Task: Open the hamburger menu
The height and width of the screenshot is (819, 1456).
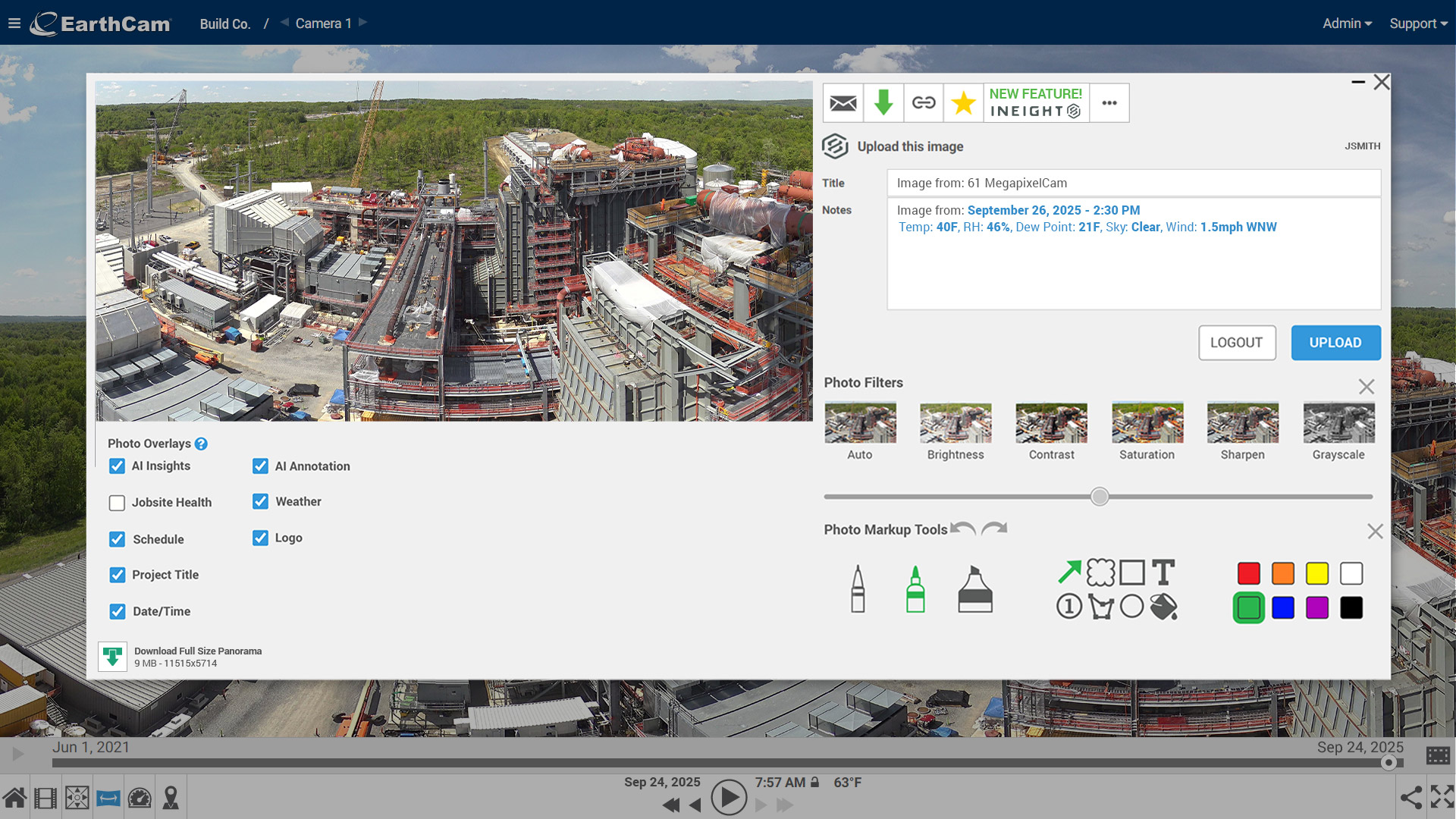Action: 14,24
